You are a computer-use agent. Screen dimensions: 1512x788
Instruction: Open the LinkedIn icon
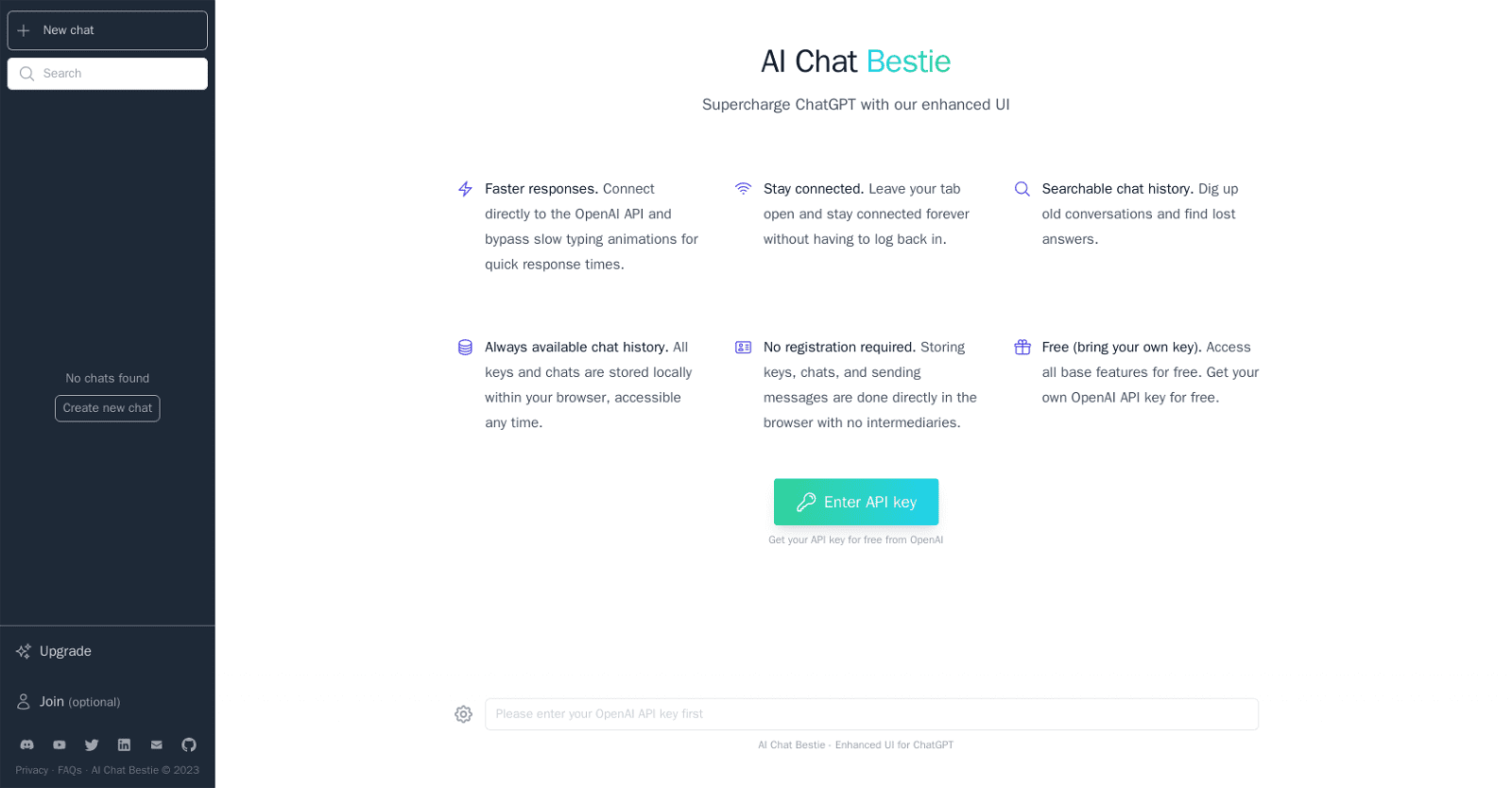coord(124,745)
